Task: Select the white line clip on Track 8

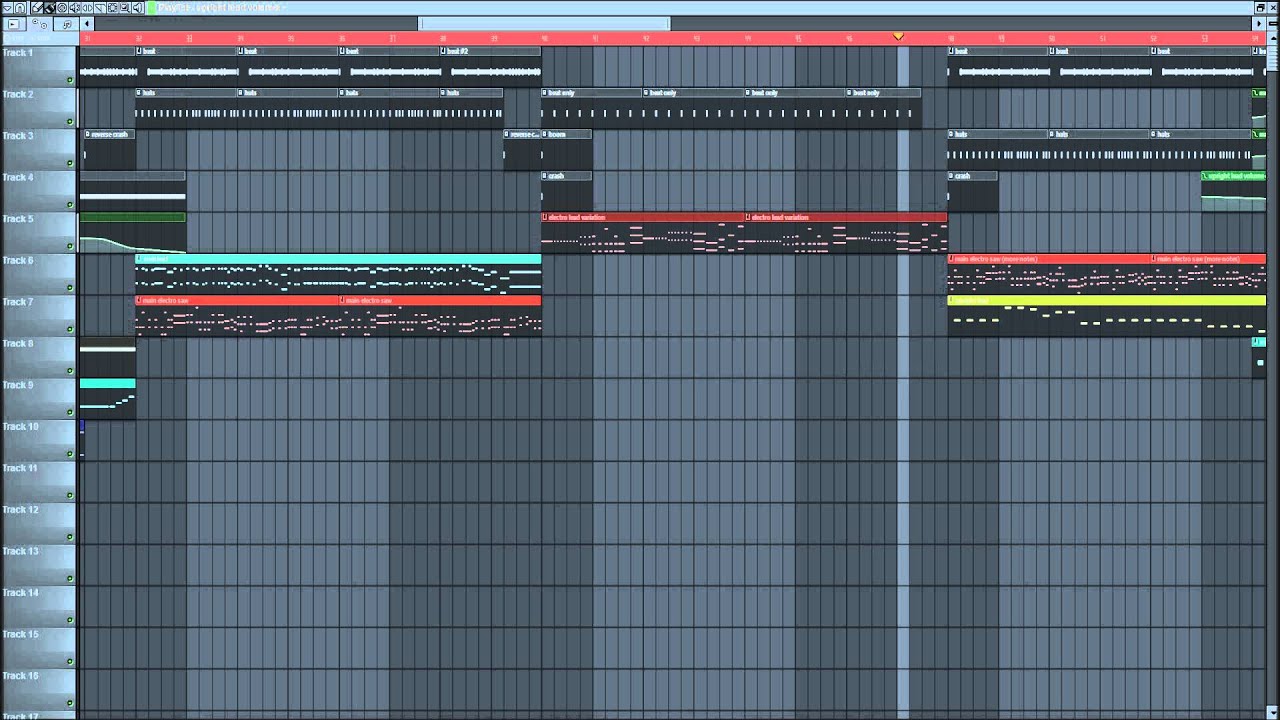Action: point(107,357)
